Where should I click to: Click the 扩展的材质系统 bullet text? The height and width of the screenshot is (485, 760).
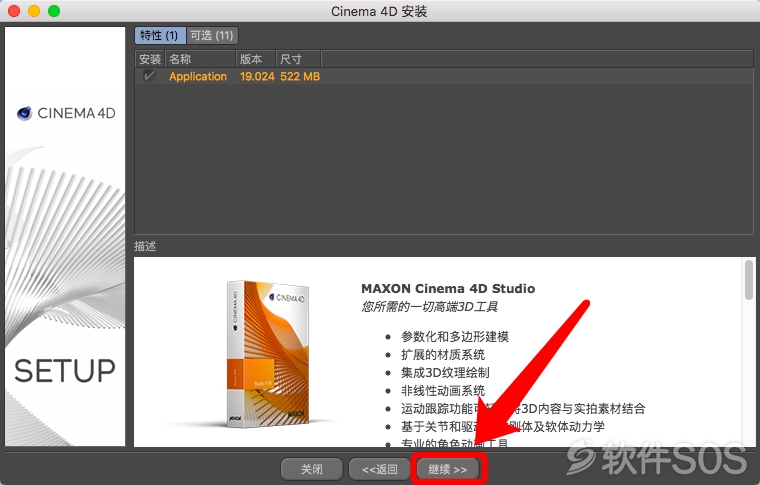pyautogui.click(x=443, y=355)
